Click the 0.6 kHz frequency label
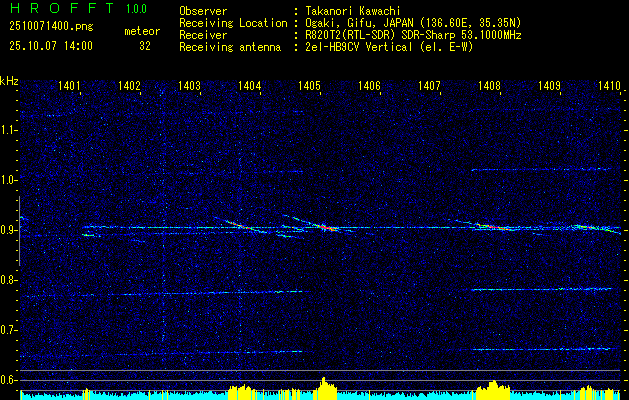 point(7,380)
